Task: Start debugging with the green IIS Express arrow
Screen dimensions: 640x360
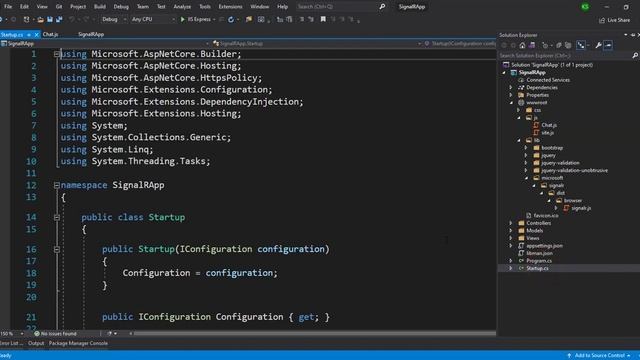Action: 182,19
